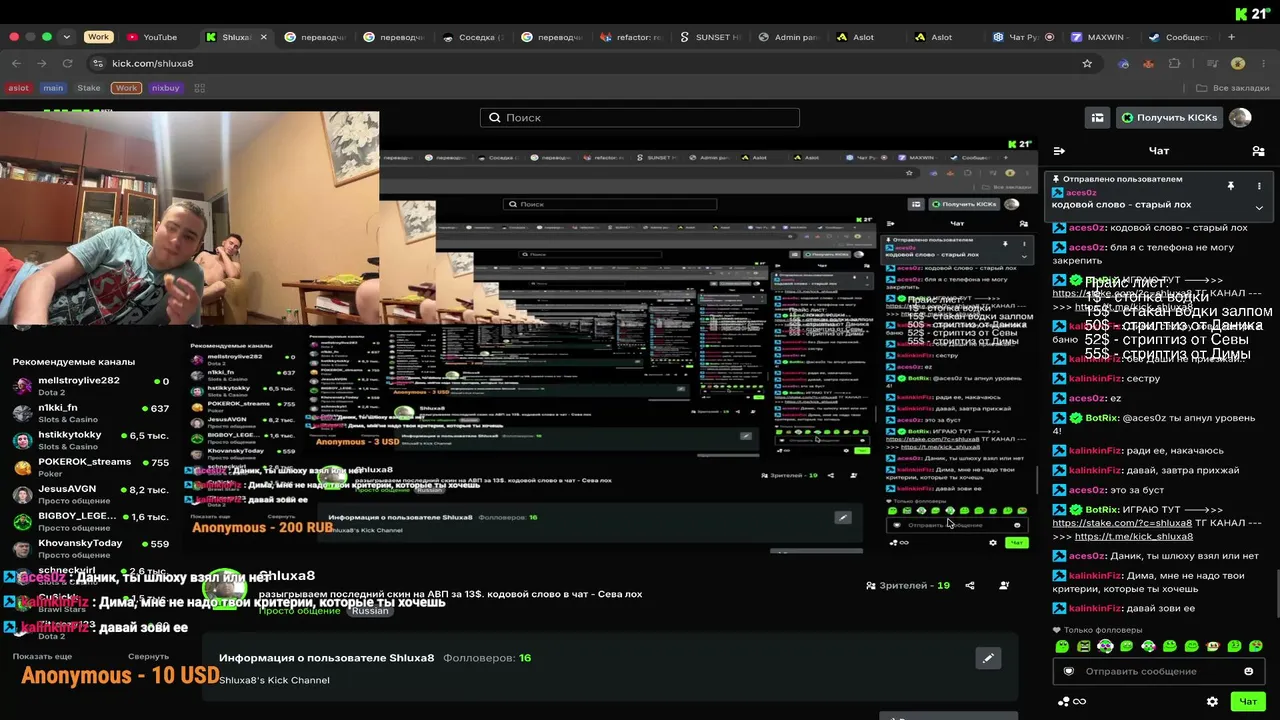Viewport: 1280px width, 720px height.
Task: Reload the kick.com page
Action: (68, 63)
